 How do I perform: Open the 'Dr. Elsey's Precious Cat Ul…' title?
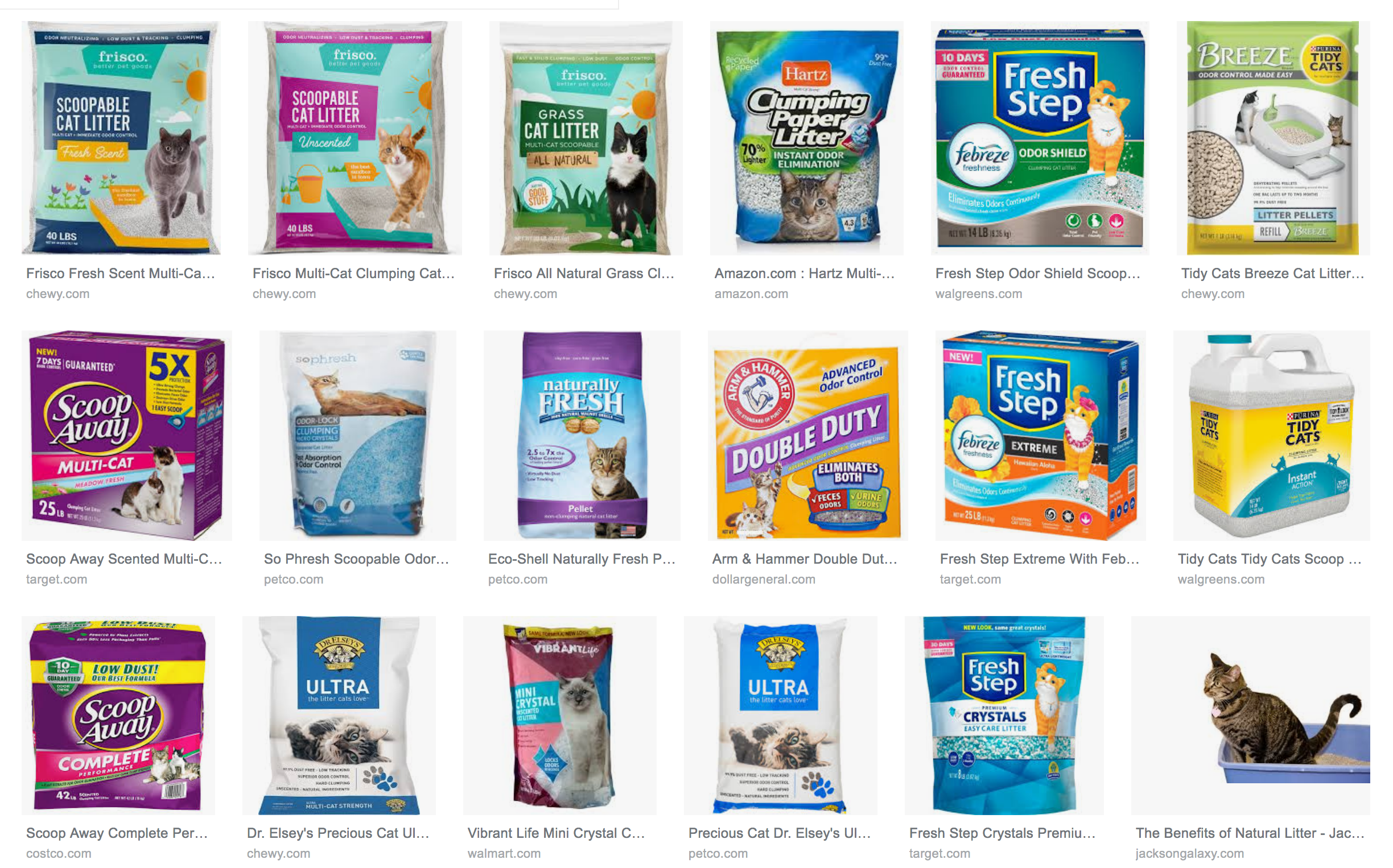[x=338, y=833]
